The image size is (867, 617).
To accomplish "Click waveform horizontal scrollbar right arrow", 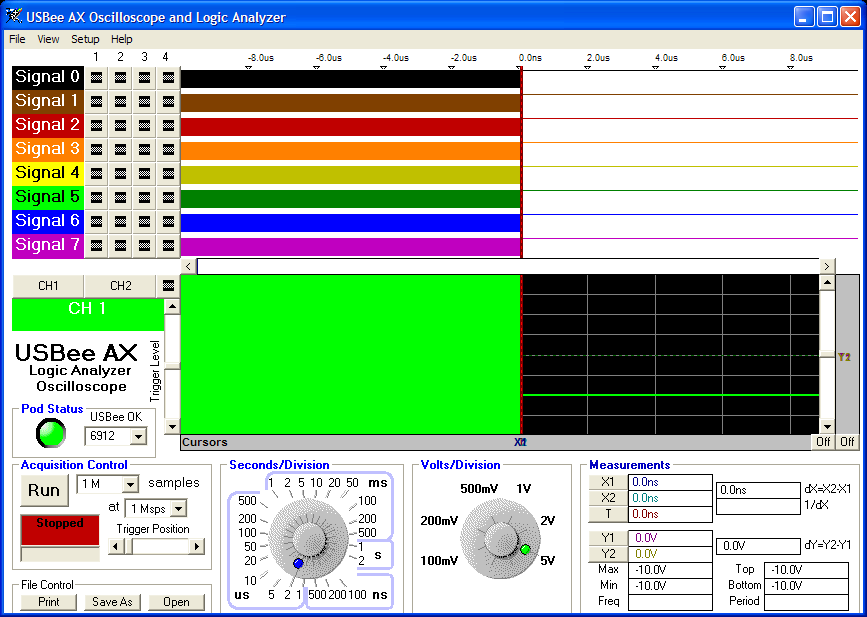I will (x=827, y=266).
